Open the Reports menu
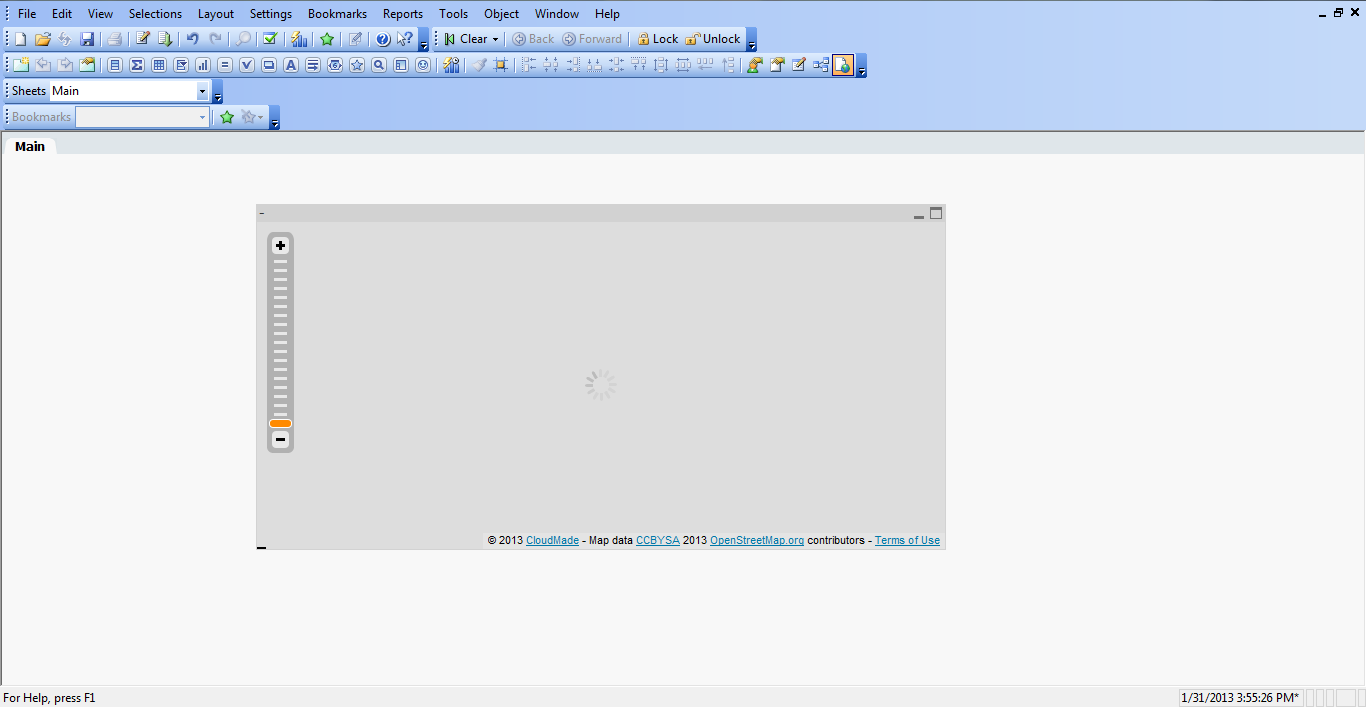 403,14
